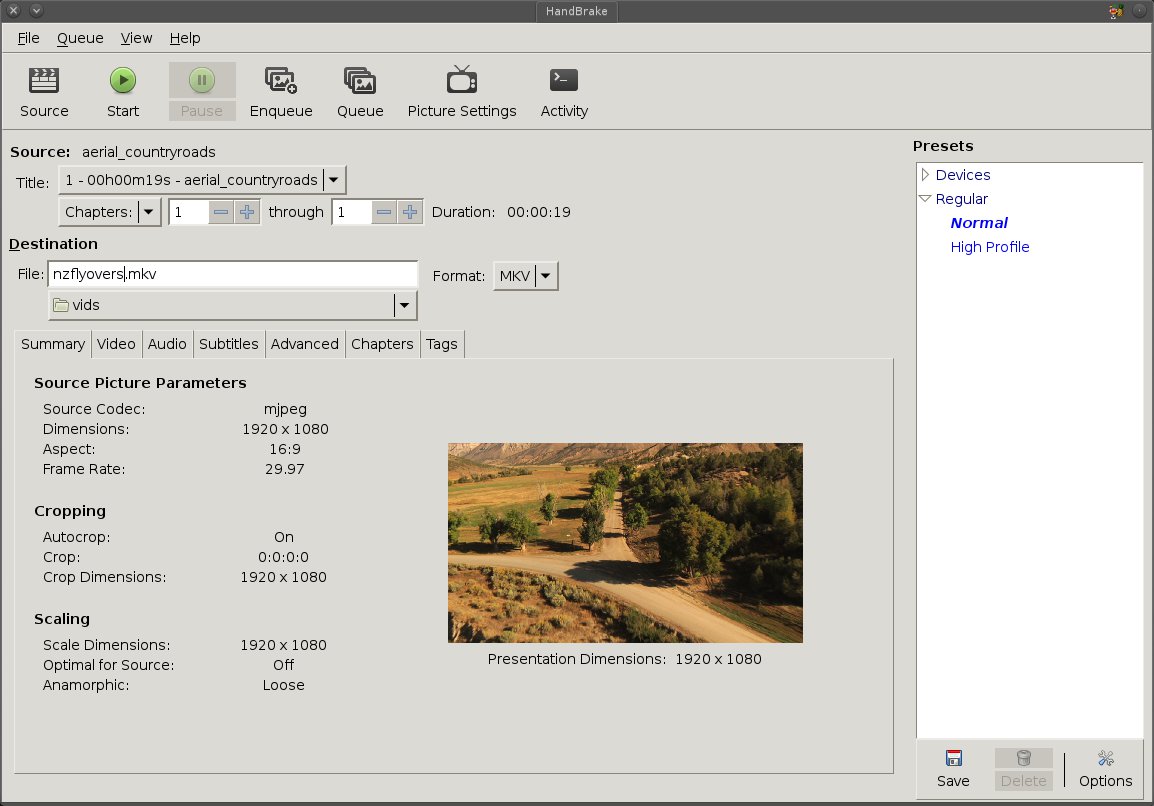The image size is (1154, 806).
Task: Show the Activity log window
Action: 564,81
